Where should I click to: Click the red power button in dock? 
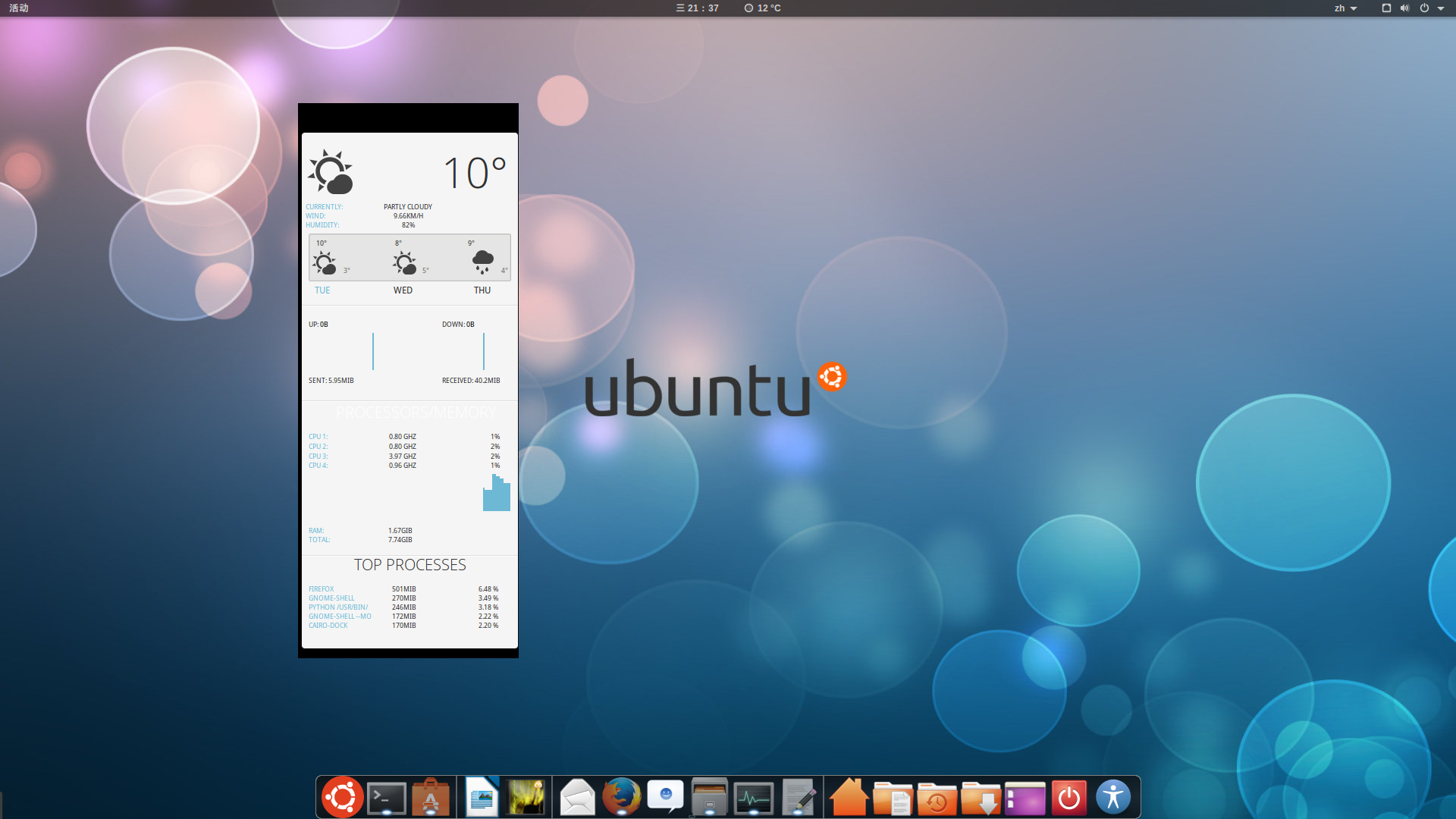point(1069,797)
